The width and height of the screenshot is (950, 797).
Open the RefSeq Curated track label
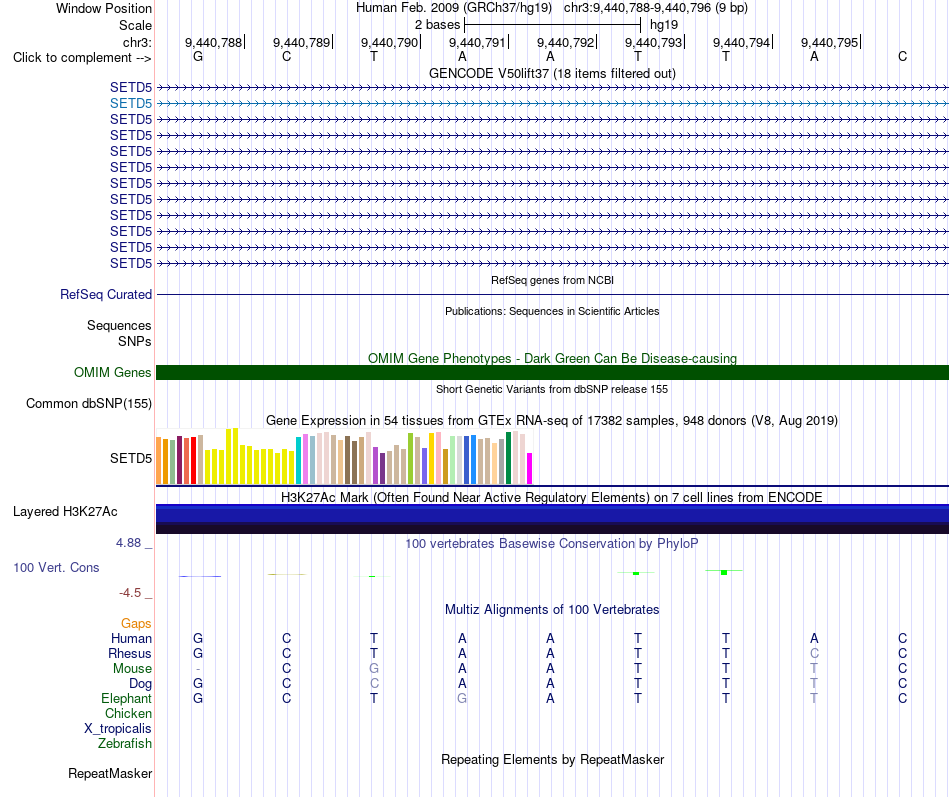coord(106,295)
